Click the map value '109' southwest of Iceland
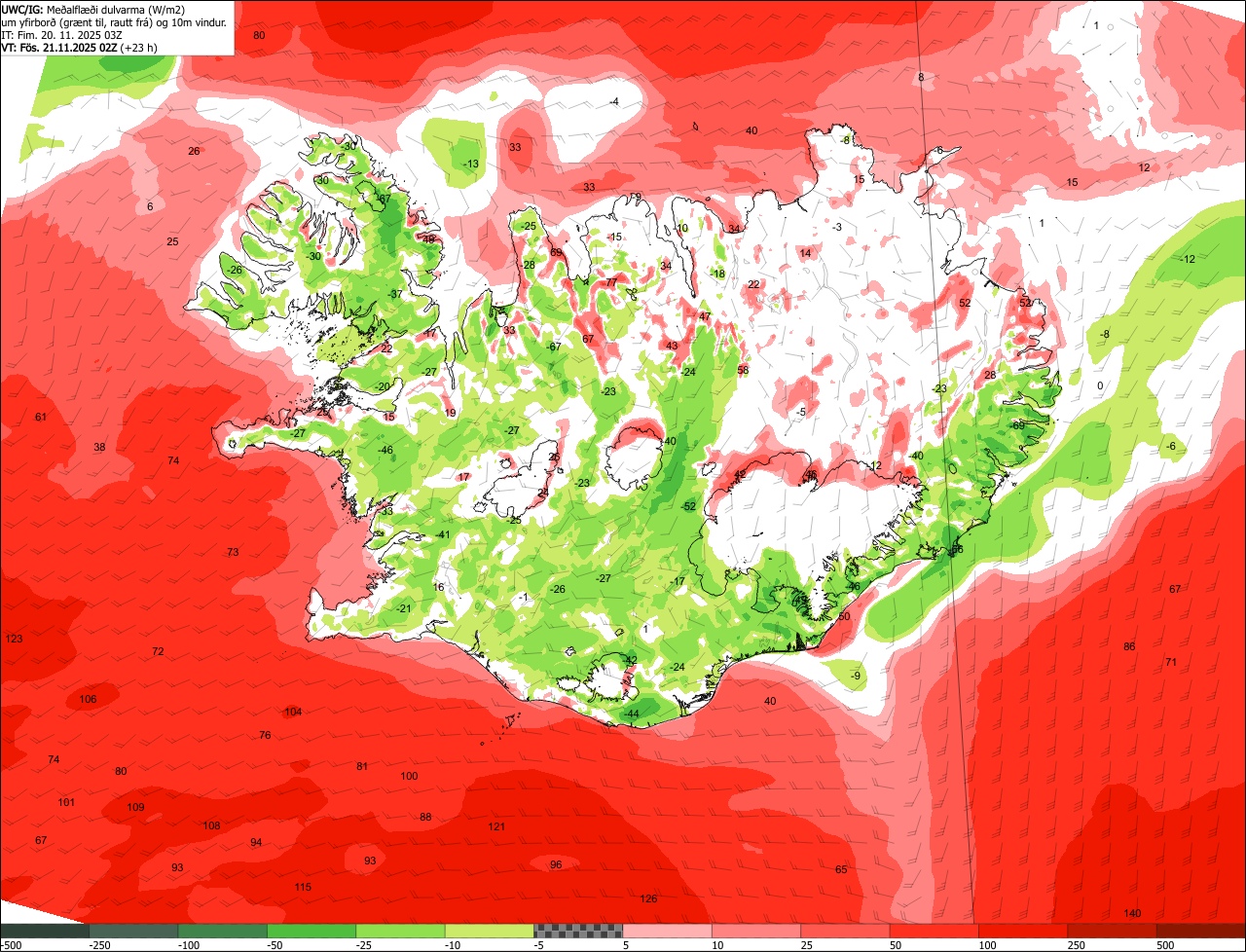The image size is (1246, 952). pos(135,807)
